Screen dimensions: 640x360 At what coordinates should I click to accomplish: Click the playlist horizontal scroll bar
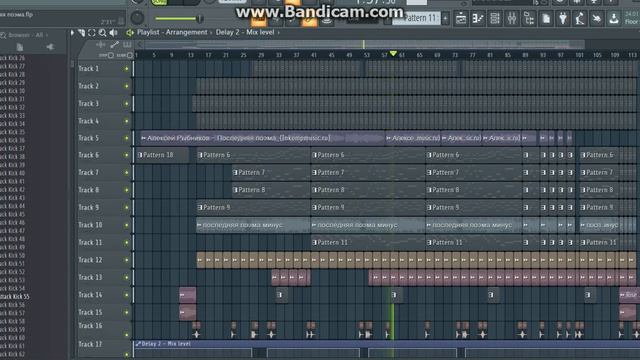363,44
